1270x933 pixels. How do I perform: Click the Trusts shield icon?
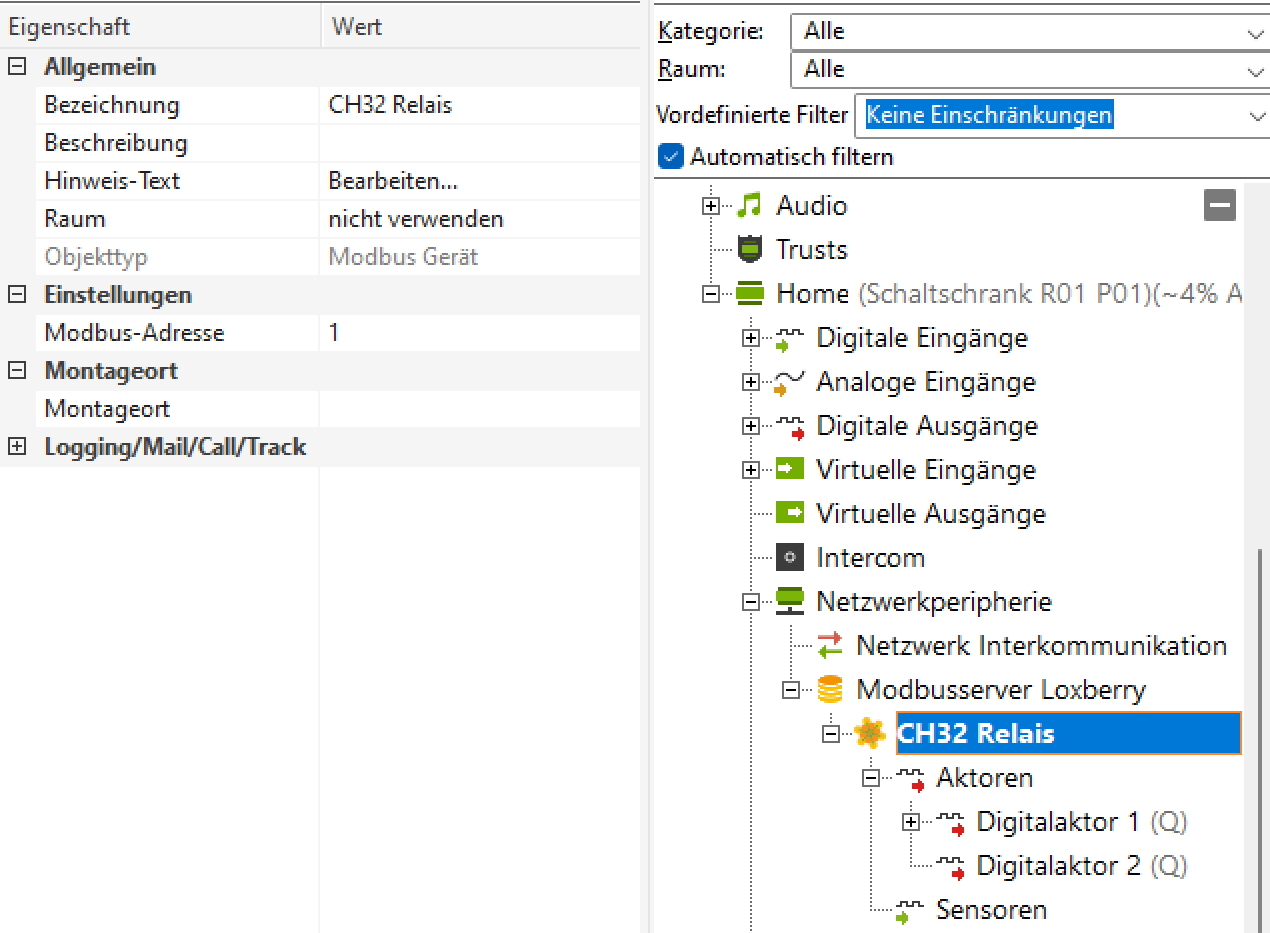click(748, 249)
